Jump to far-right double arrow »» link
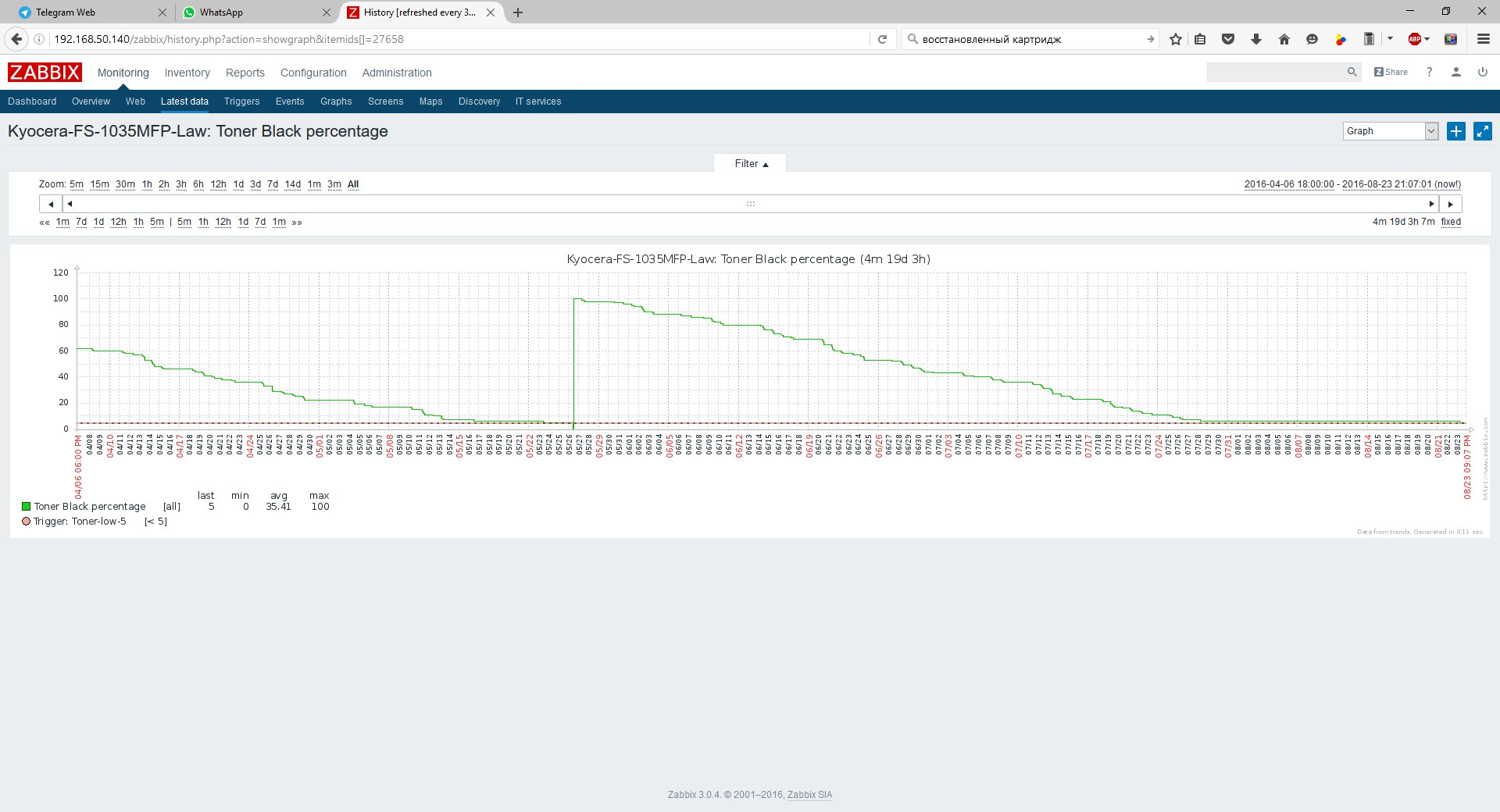The height and width of the screenshot is (812, 1500). pyautogui.click(x=297, y=223)
